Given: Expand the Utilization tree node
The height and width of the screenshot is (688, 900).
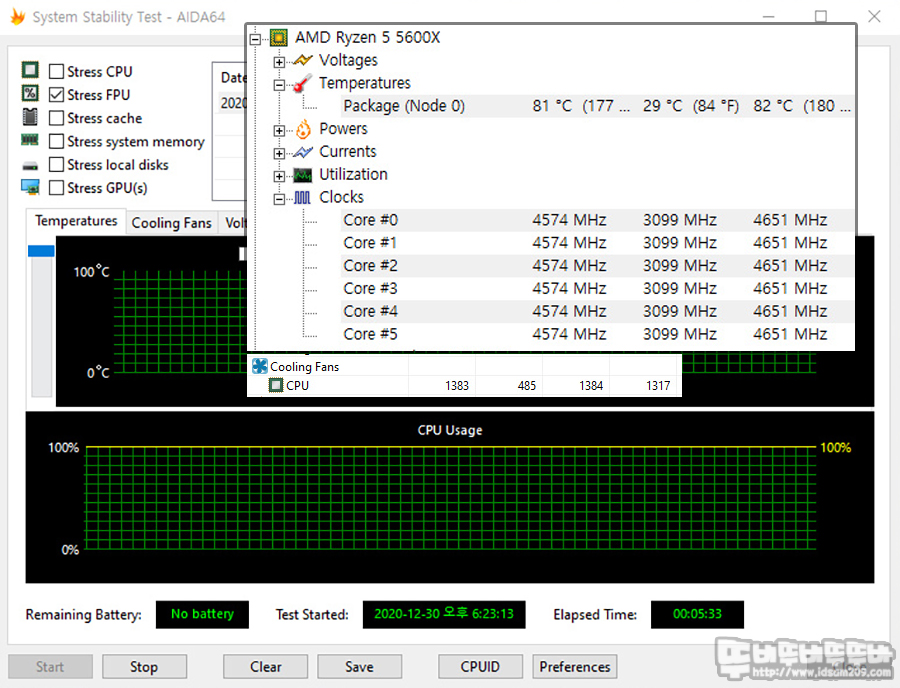Looking at the screenshot, I should [x=279, y=176].
